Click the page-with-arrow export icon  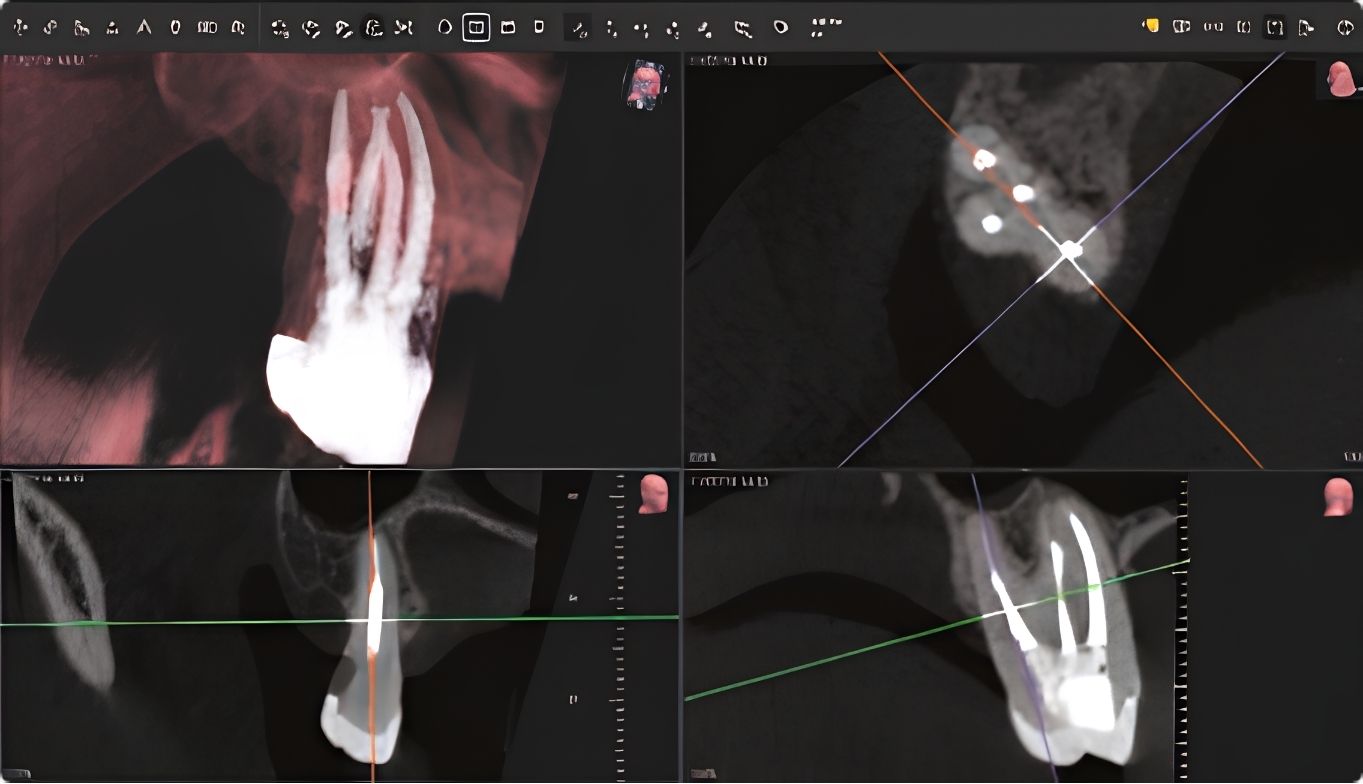tap(1306, 27)
